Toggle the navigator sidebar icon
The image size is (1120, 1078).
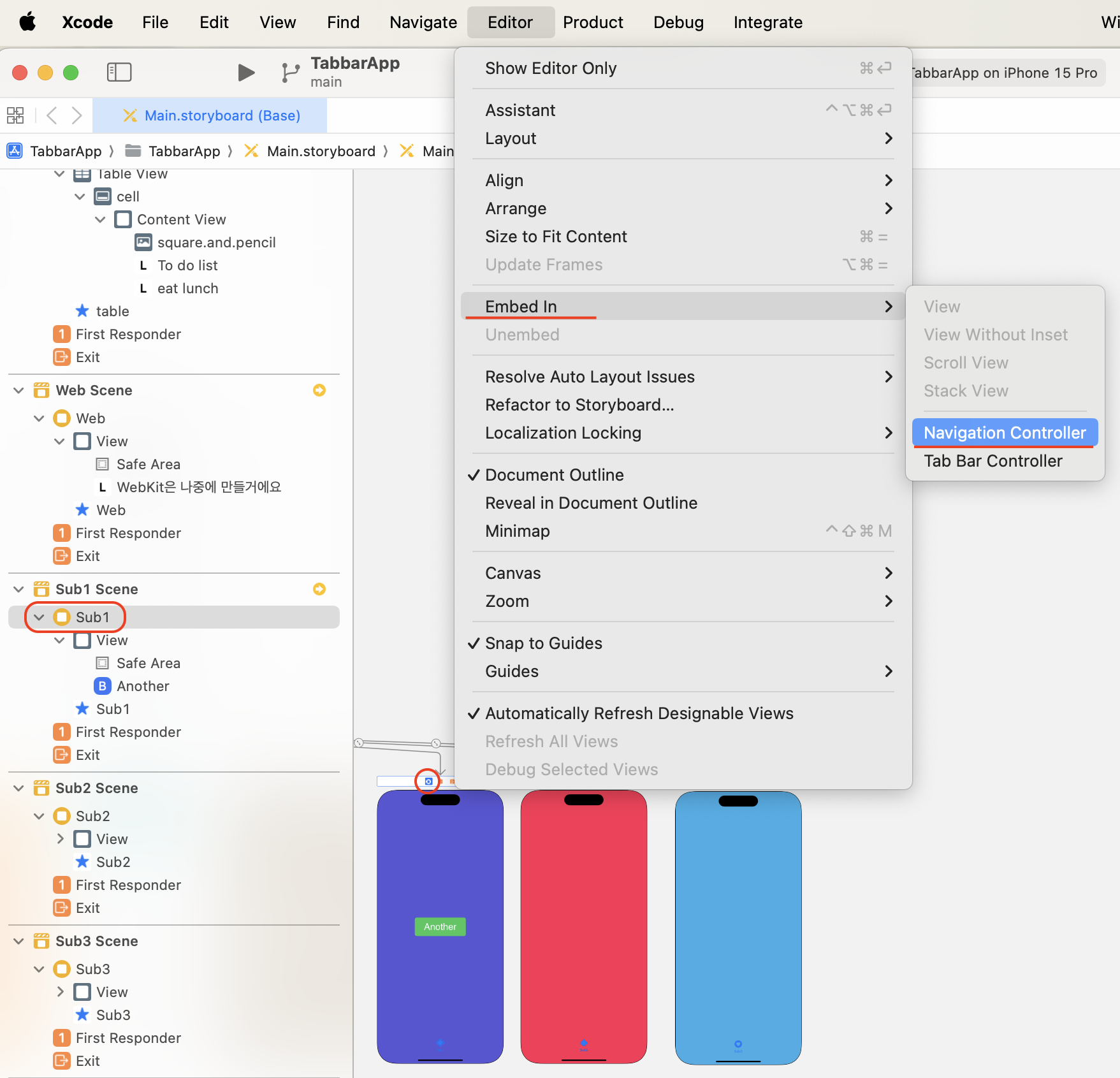tap(119, 72)
